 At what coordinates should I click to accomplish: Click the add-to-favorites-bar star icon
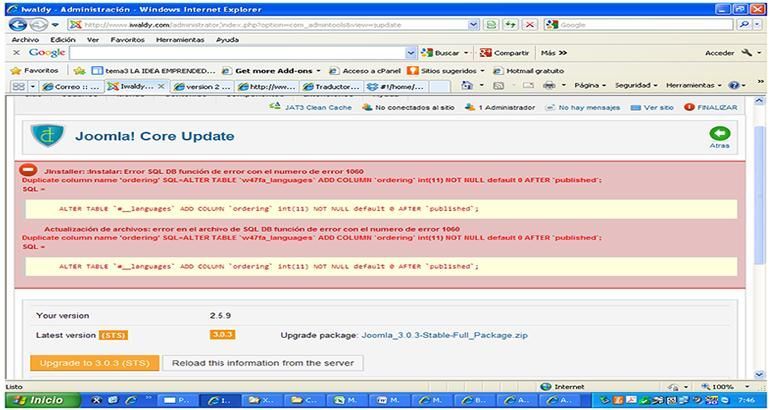pos(79,71)
